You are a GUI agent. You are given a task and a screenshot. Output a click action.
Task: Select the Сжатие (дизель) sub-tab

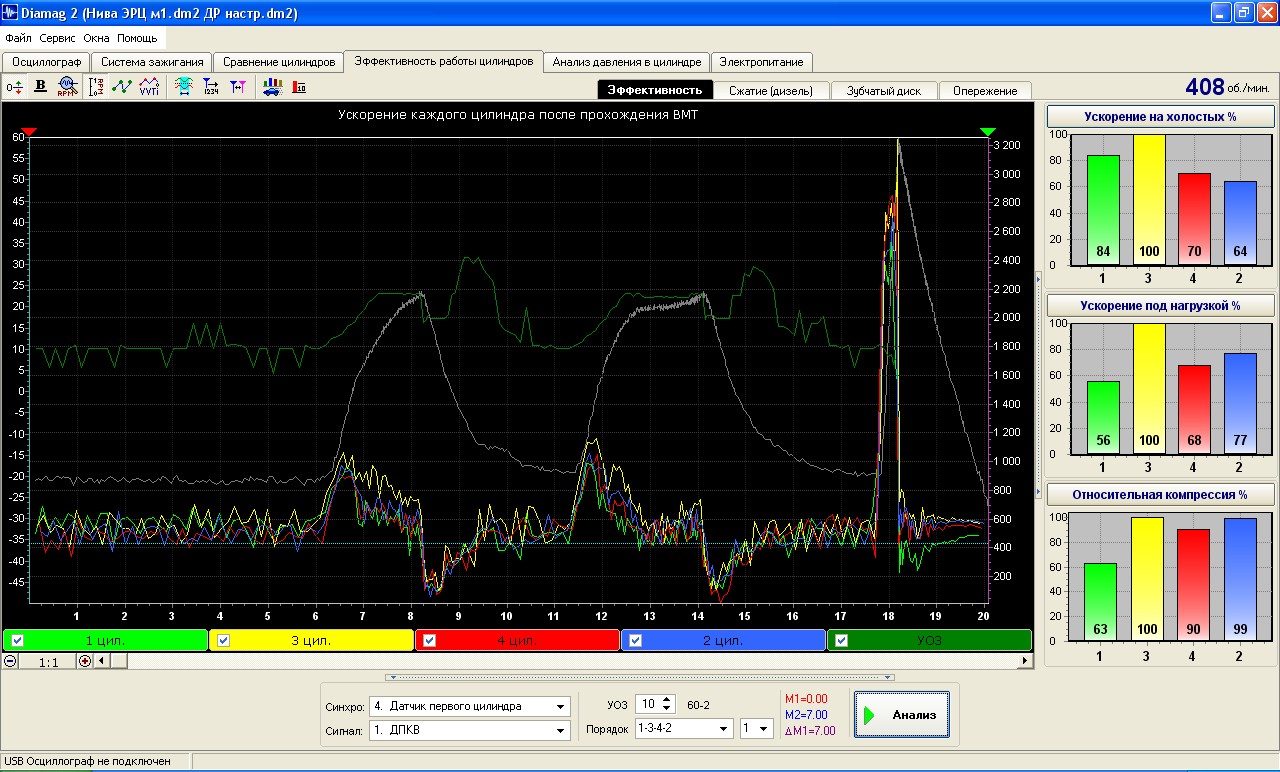tap(771, 90)
